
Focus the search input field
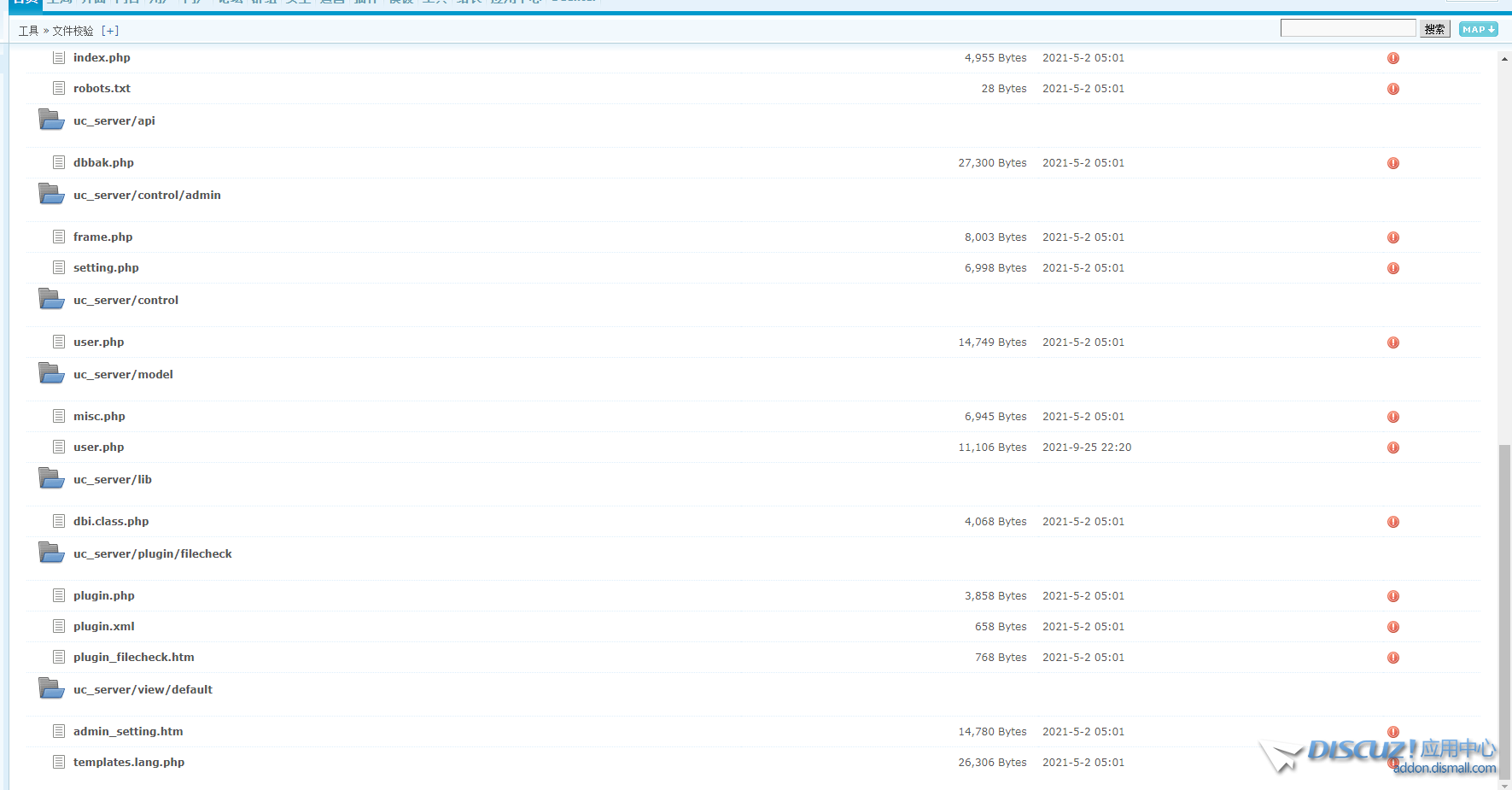tap(1347, 28)
